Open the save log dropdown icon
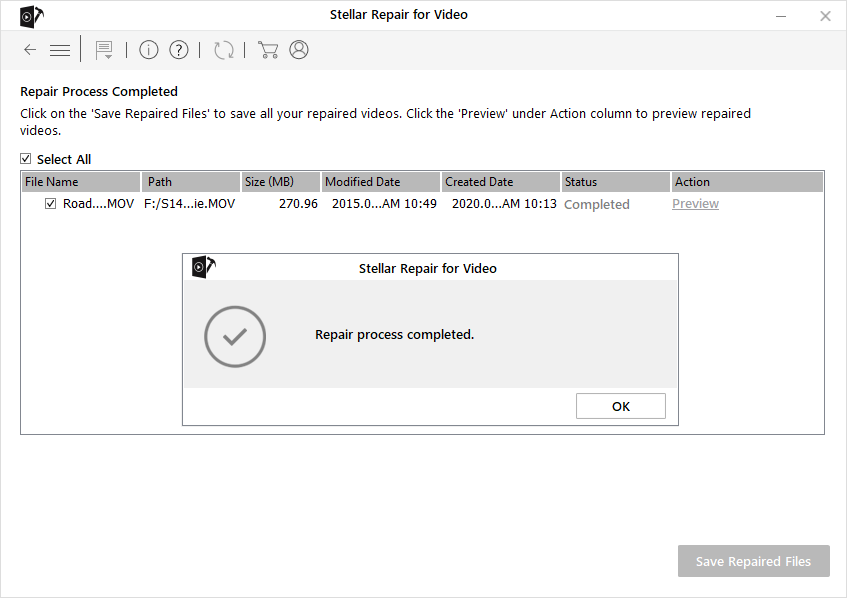Viewport: 847px width, 598px height. (x=104, y=50)
